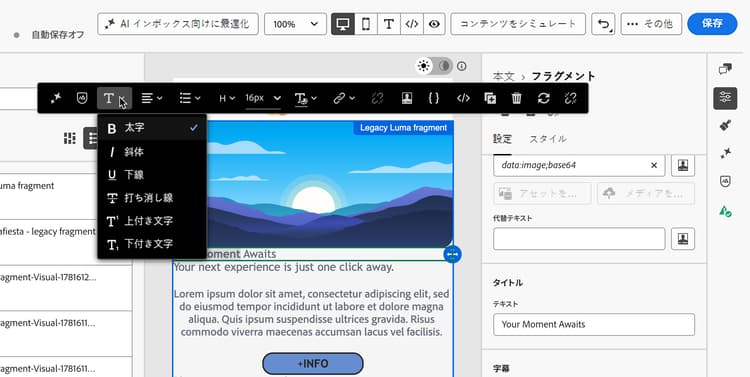The height and width of the screenshot is (377, 750).
Task: Switch to plain text view
Action: click(x=389, y=24)
